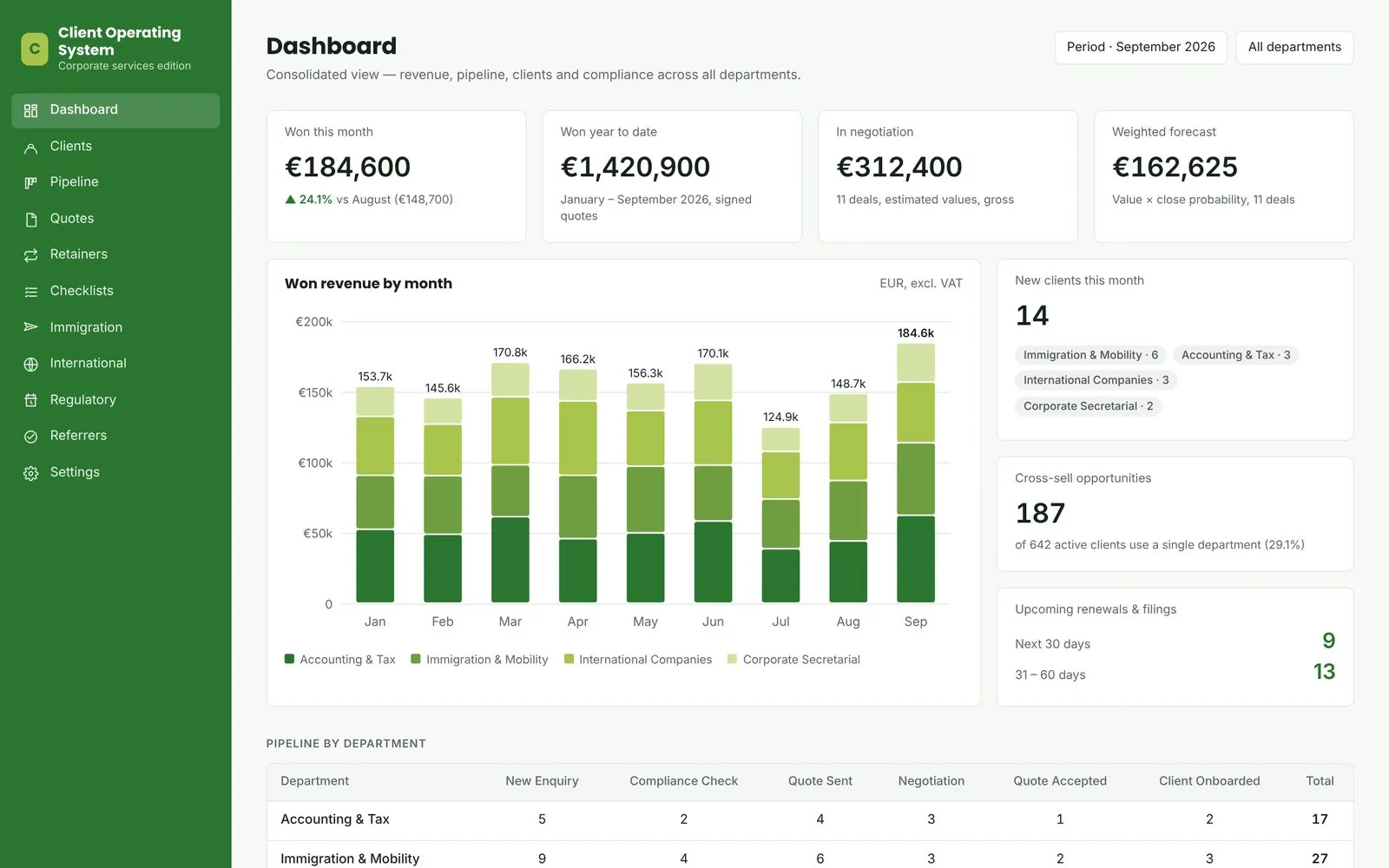The image size is (1389, 868).
Task: Click the Accounting & Tax table row name
Action: [x=335, y=819]
